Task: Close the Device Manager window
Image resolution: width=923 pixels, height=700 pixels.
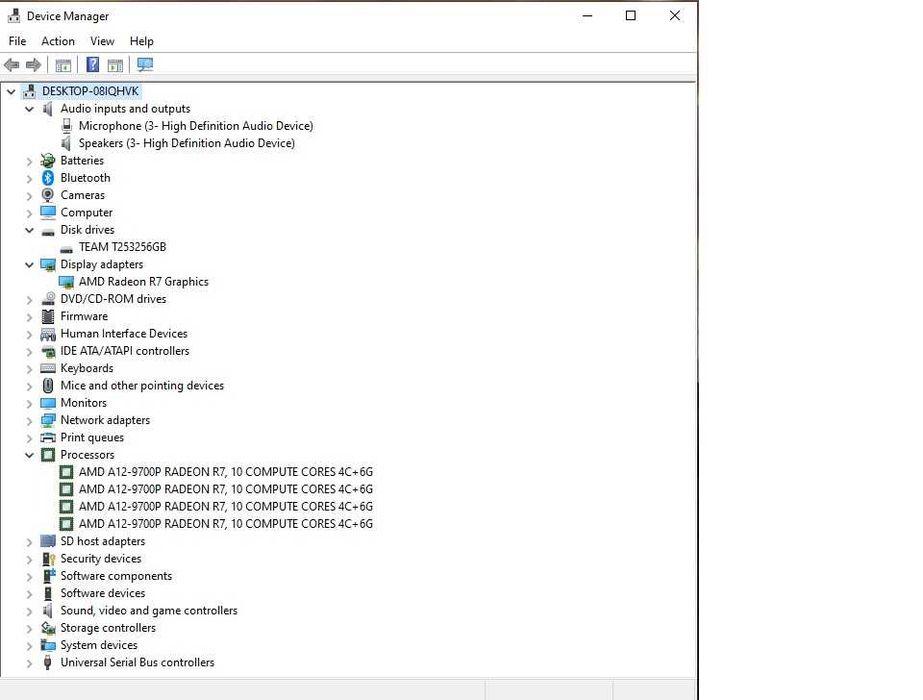Action: click(675, 16)
